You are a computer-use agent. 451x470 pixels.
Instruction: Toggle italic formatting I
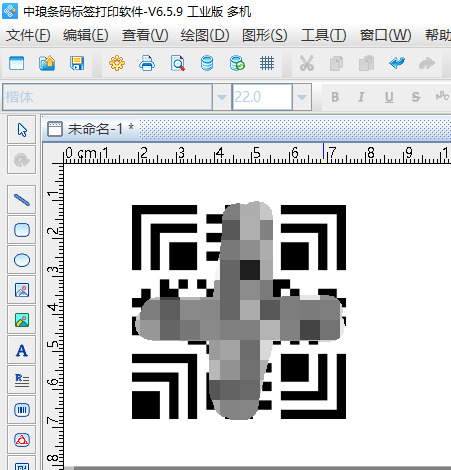(x=361, y=97)
